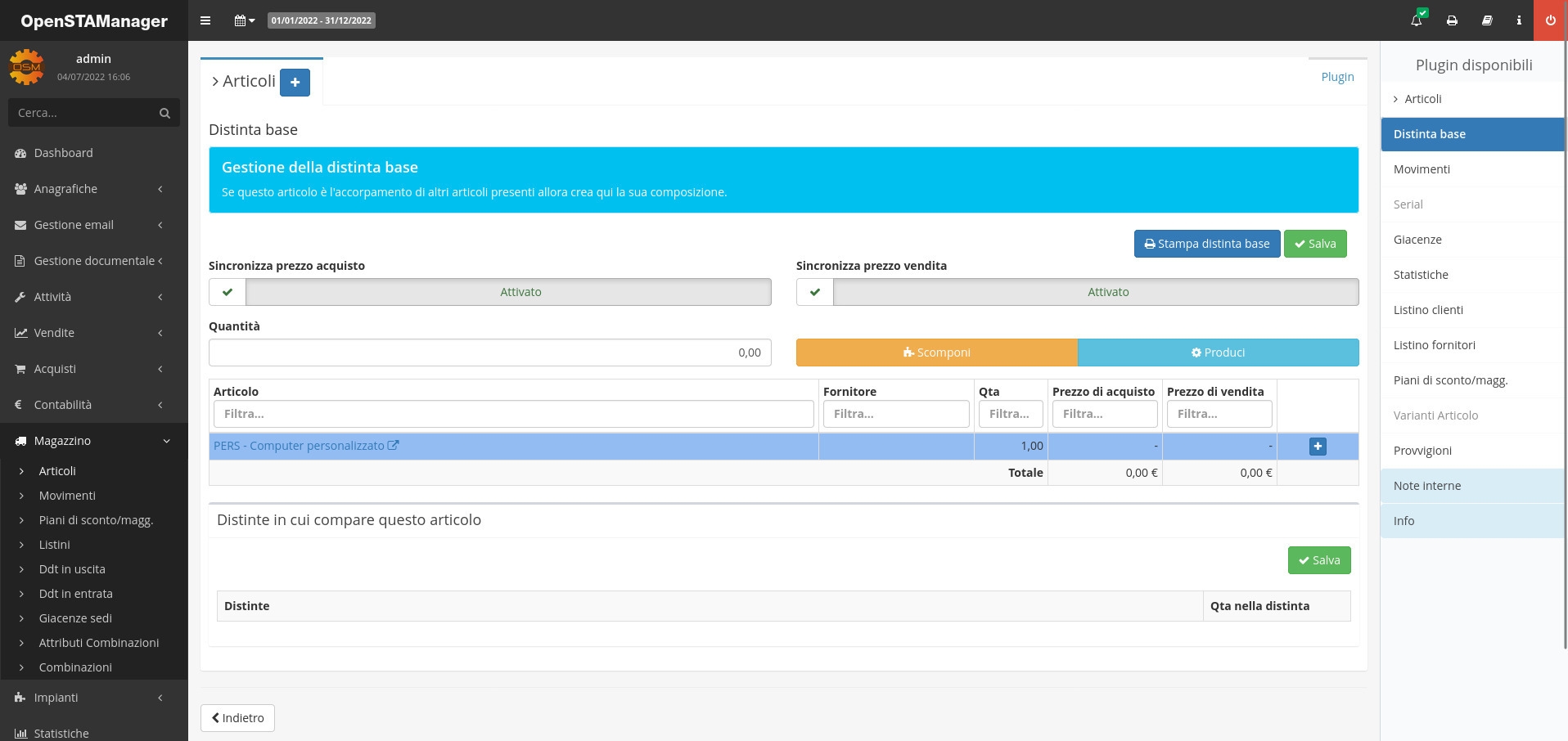Screen dimensions: 1568x741
Task: Click plus icon in PERS row
Action: coord(1318,447)
